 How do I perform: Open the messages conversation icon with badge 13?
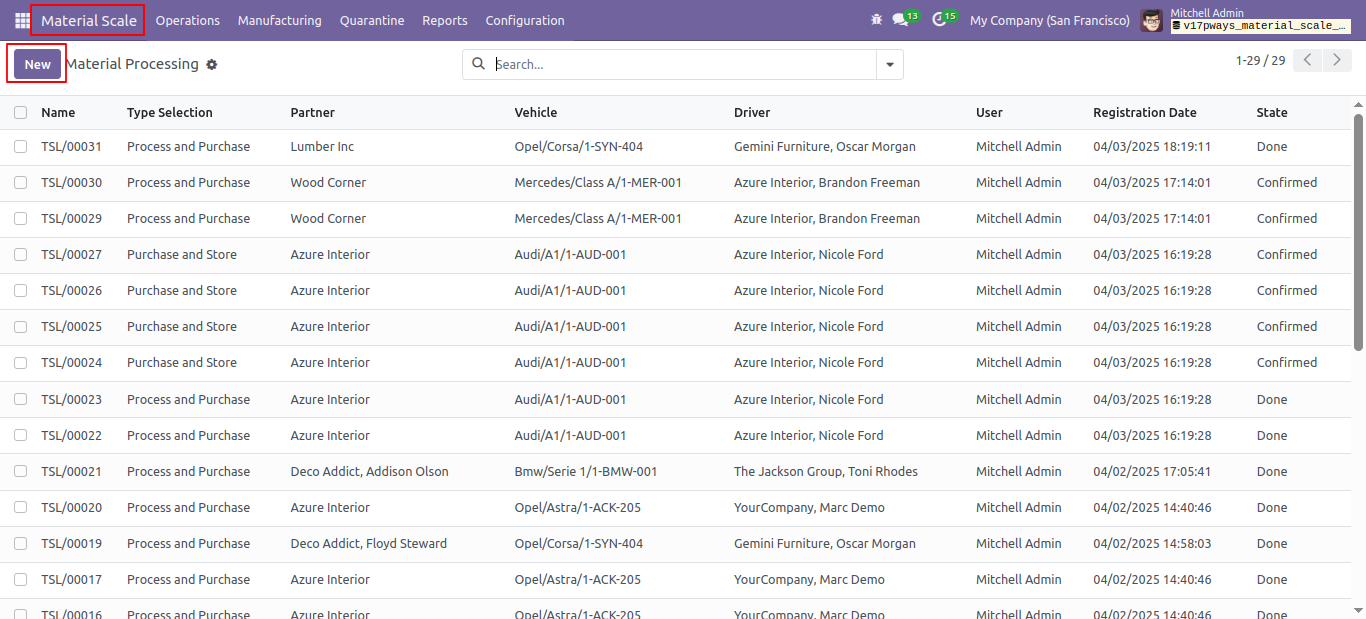(904, 20)
